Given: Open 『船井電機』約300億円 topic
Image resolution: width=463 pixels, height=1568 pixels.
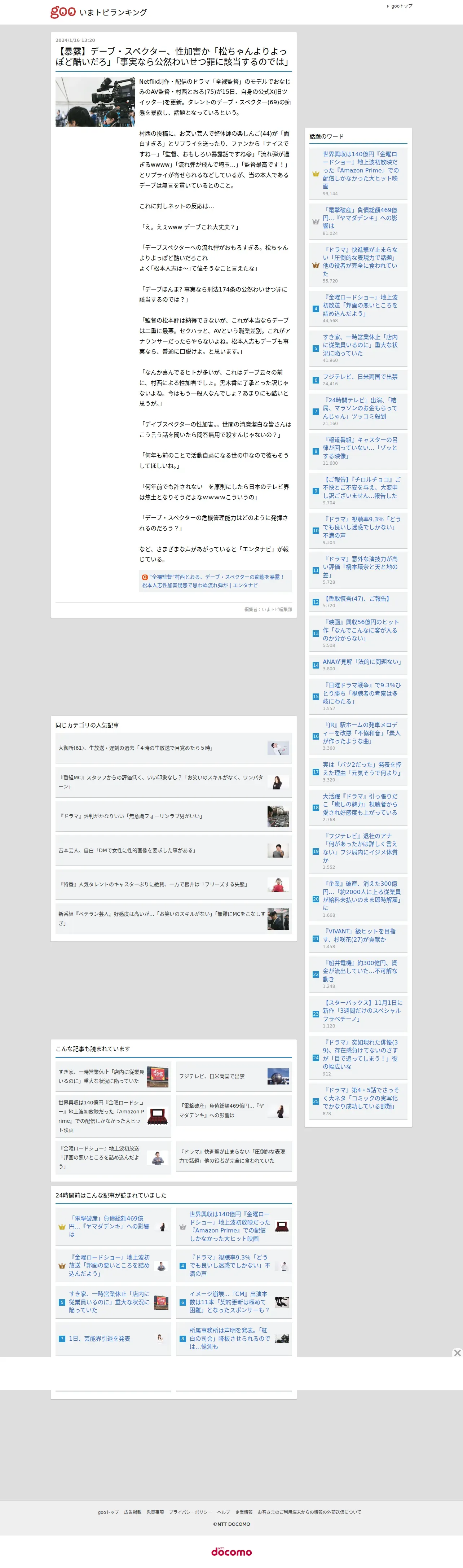Looking at the screenshot, I should click(360, 971).
